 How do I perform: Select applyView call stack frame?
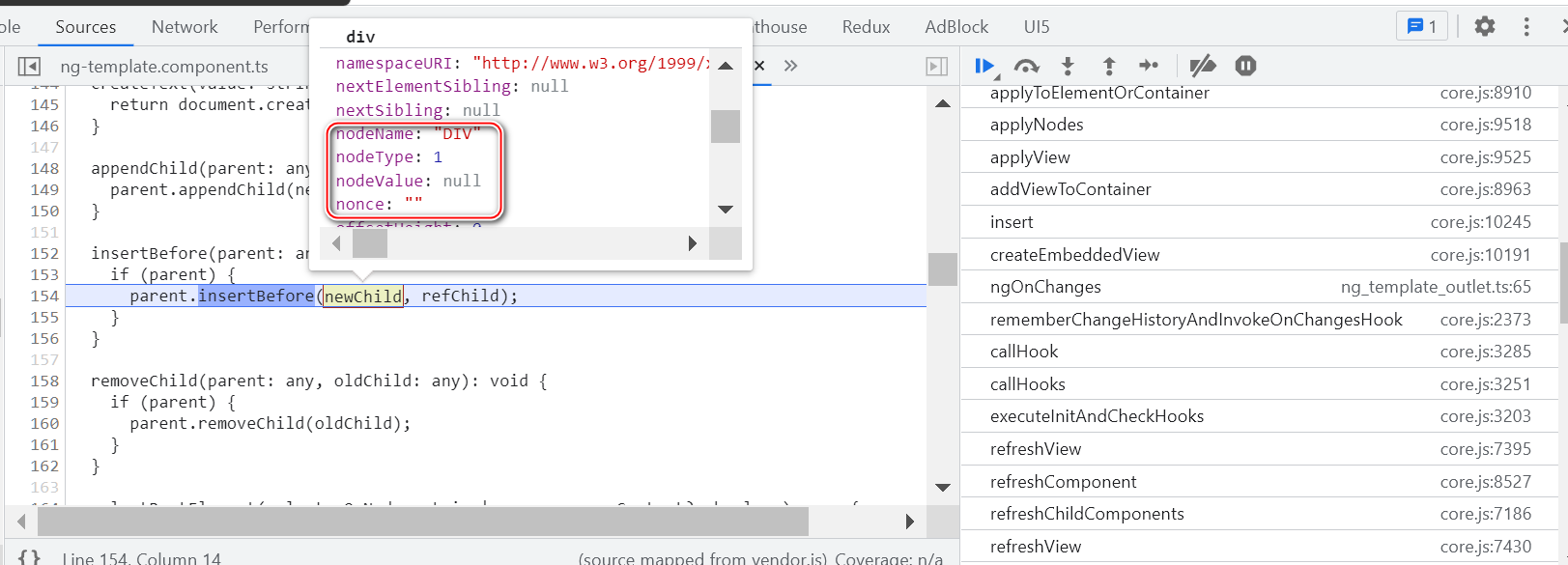1261,157
